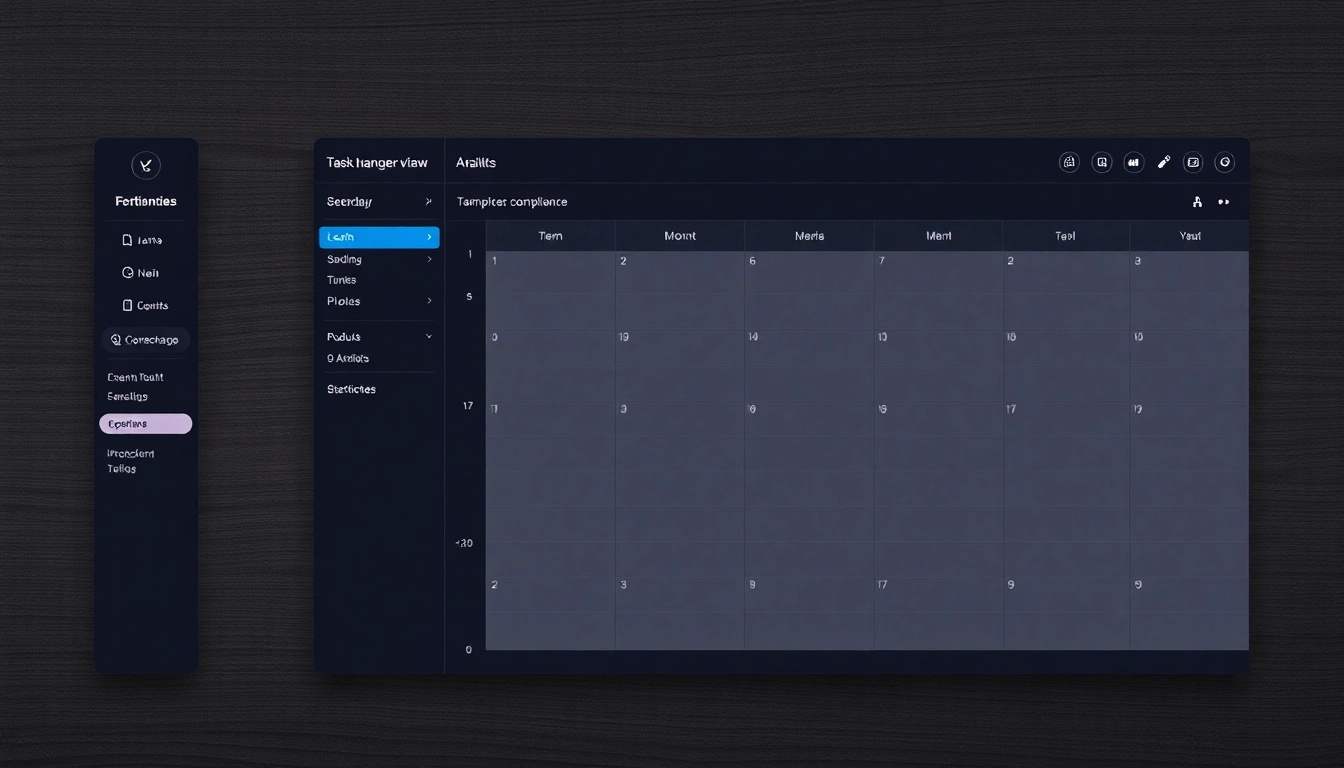Click the building icon in the top toolbar
Image resolution: width=1344 pixels, height=768 pixels.
click(x=1069, y=162)
